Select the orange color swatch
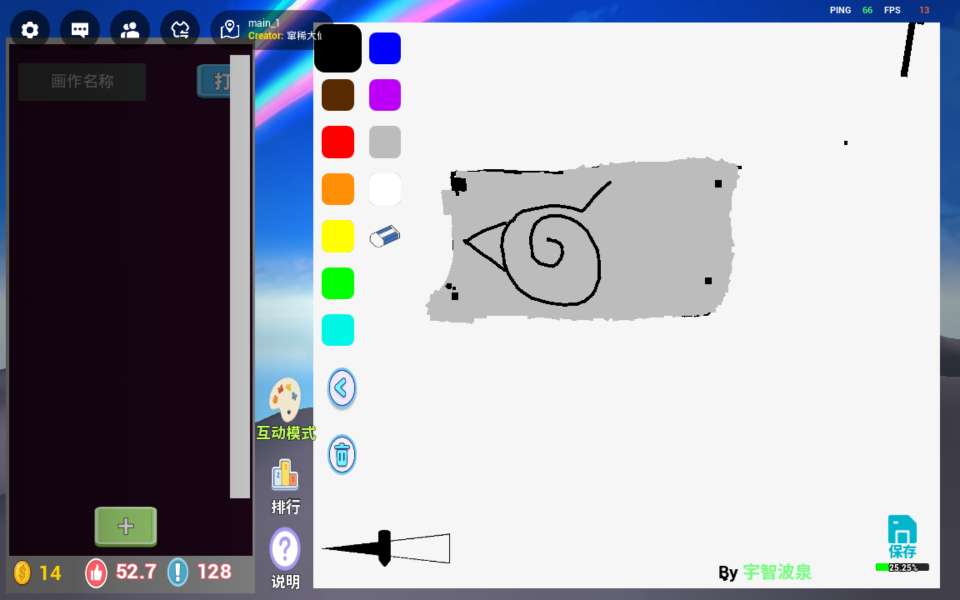 (x=338, y=189)
